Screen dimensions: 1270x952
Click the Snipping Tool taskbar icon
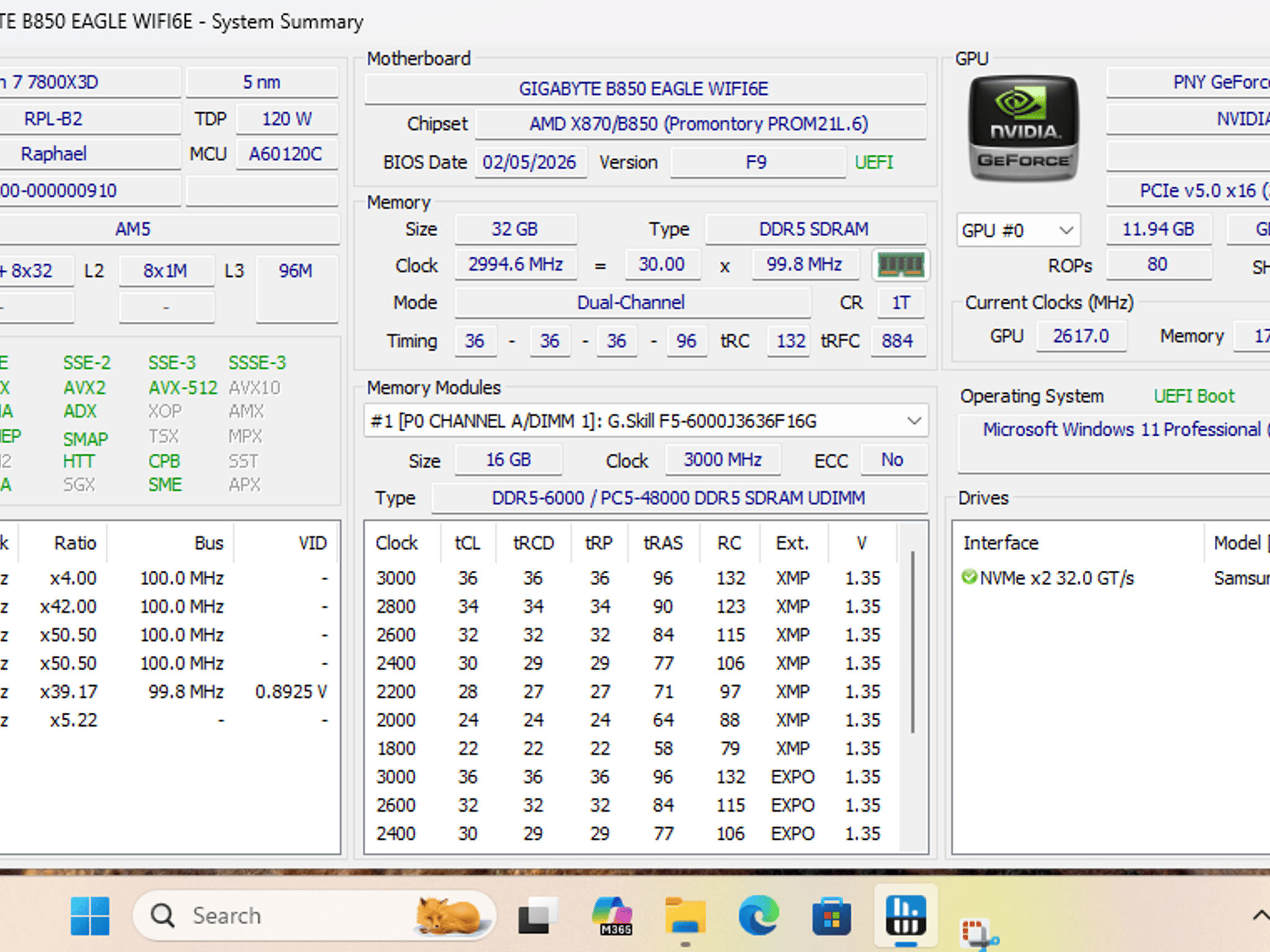[979, 933]
